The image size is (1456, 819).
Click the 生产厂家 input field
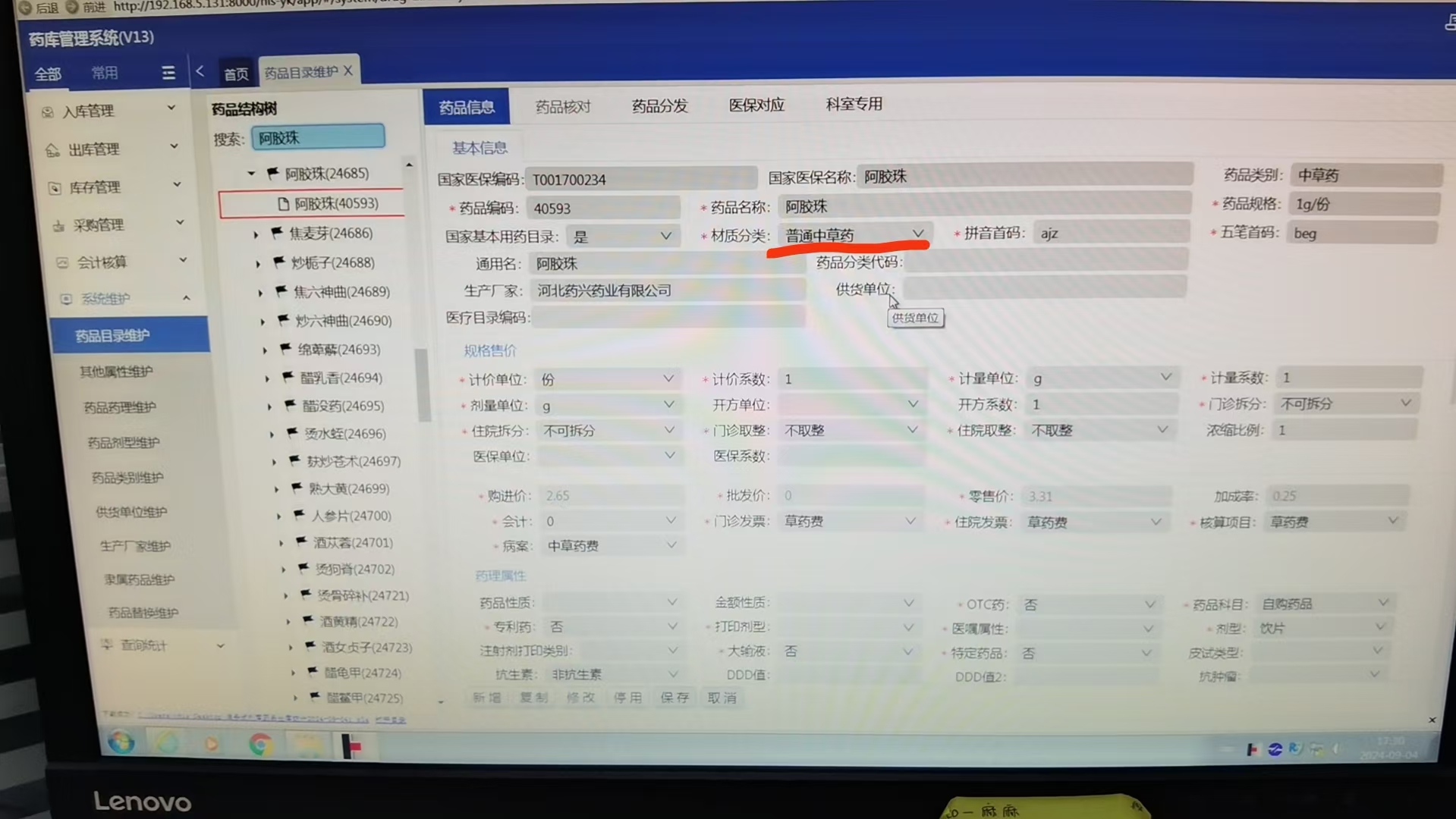666,290
